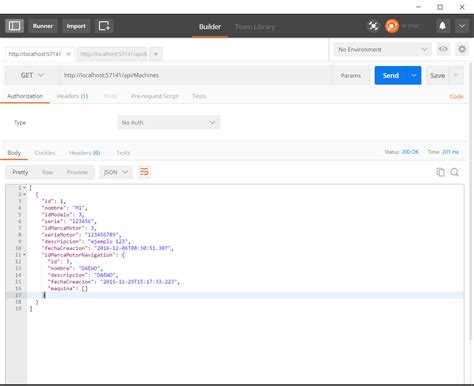Open the interceptor satellite icon
This screenshot has height=386, width=474.
(x=373, y=26)
